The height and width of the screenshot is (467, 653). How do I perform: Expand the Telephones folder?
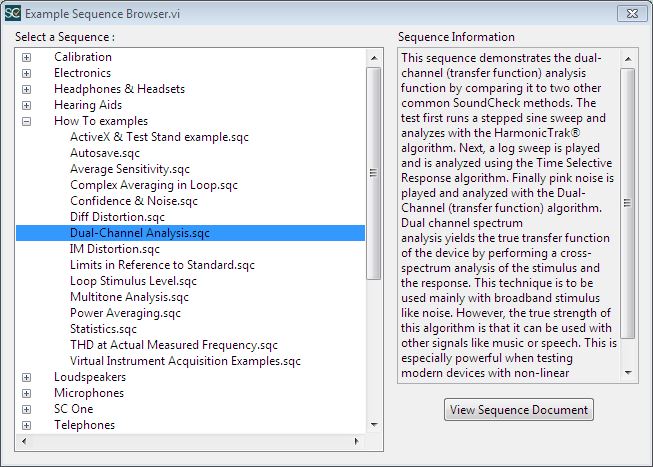(26, 425)
